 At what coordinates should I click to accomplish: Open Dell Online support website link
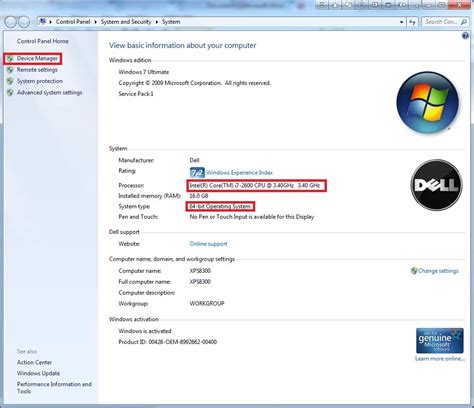tap(208, 244)
